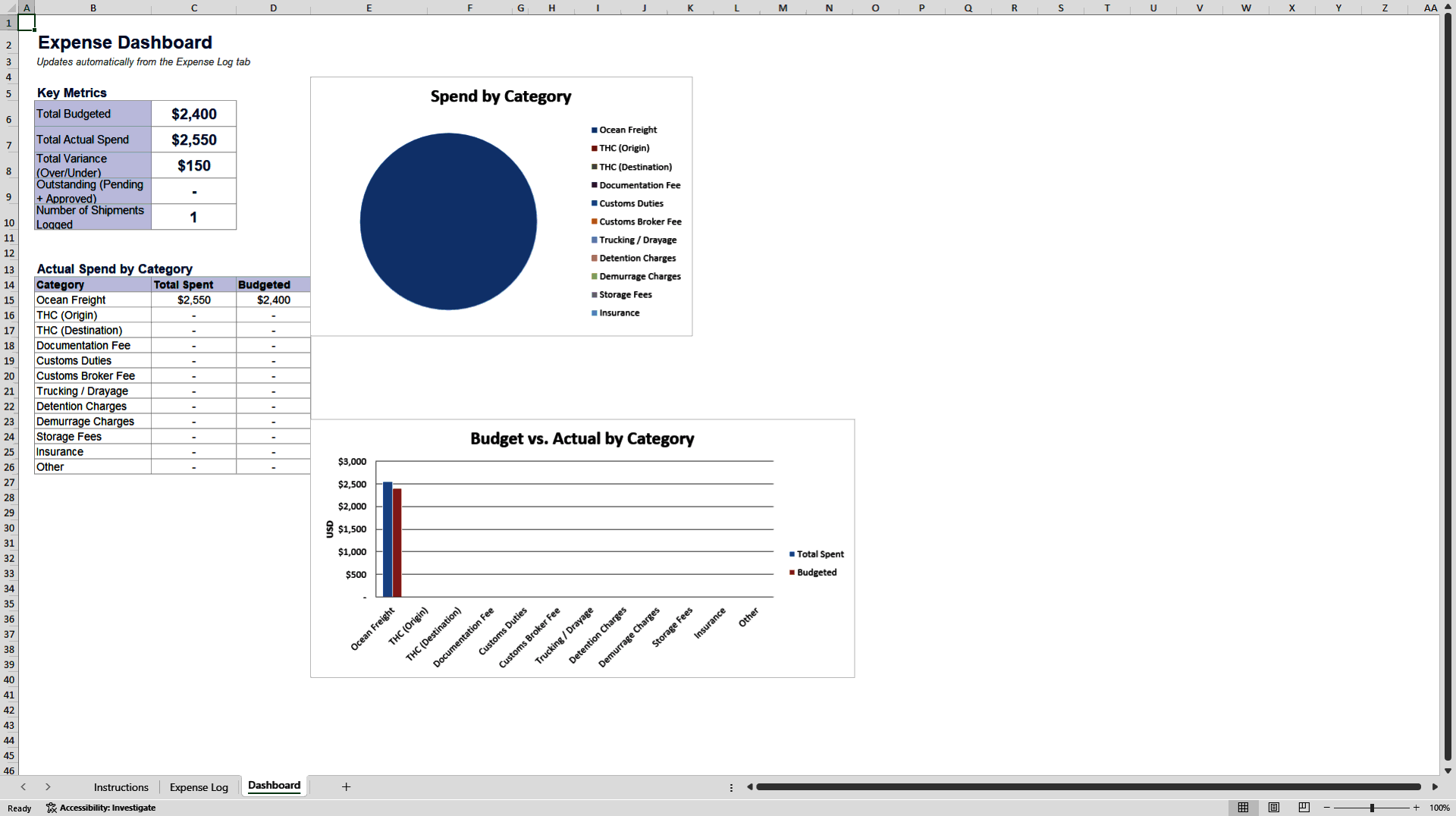
Task: Select column B header
Action: (x=93, y=8)
